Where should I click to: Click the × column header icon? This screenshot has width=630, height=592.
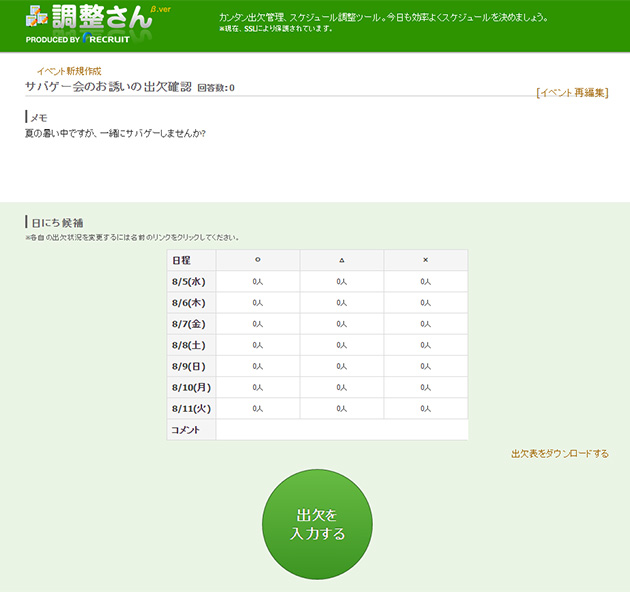(425, 260)
